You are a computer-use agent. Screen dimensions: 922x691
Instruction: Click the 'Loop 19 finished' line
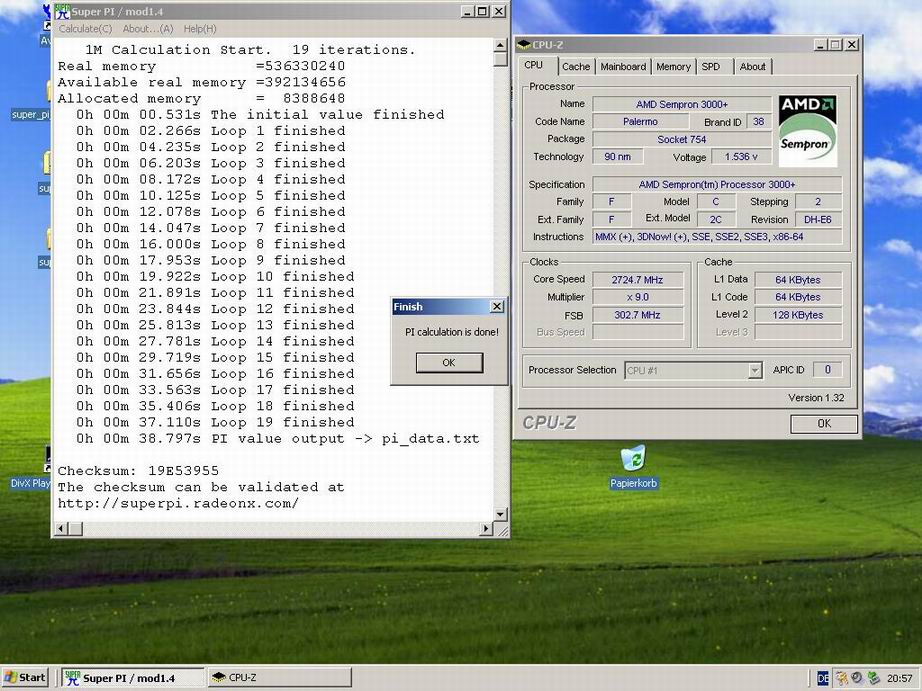215,422
